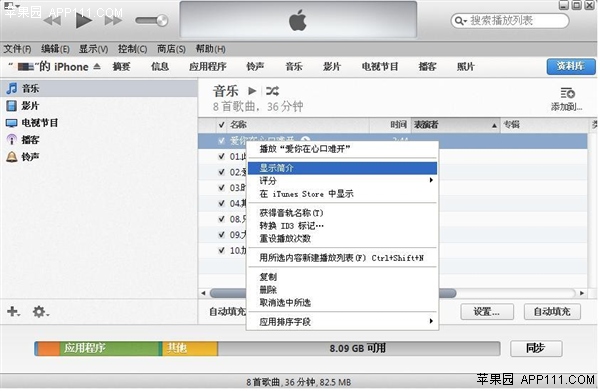Select the 播客 podcast sidebar icon
The height and width of the screenshot is (391, 600).
[12, 140]
